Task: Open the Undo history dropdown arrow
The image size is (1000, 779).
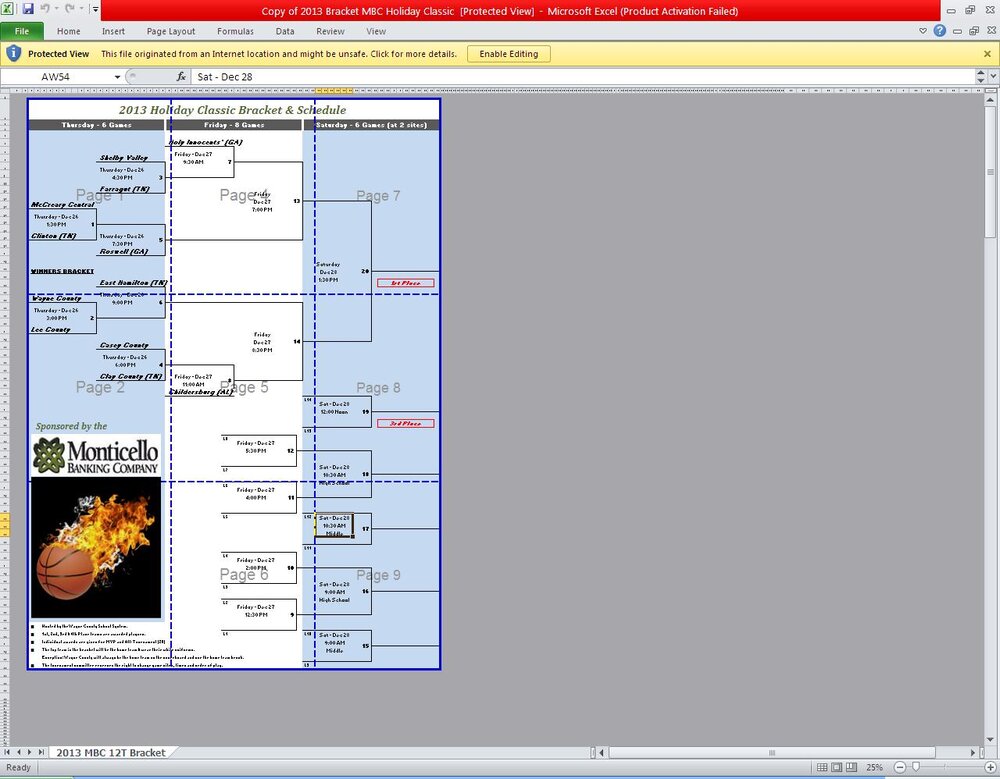Action: [x=56, y=9]
